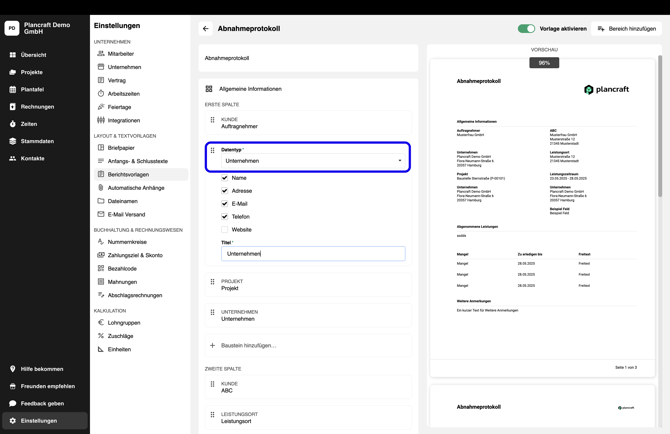
Task: Click the Dateinamen folder icon
Action: [101, 201]
